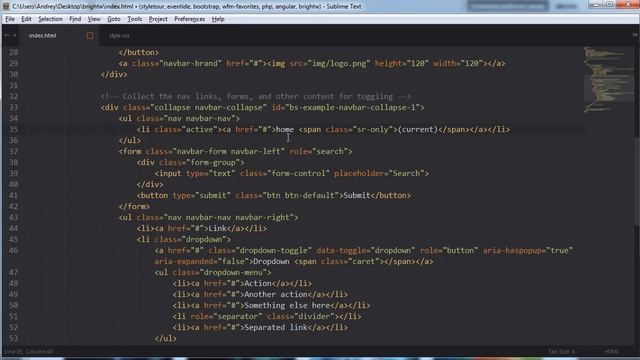Click the minimap code preview

pos(608,80)
